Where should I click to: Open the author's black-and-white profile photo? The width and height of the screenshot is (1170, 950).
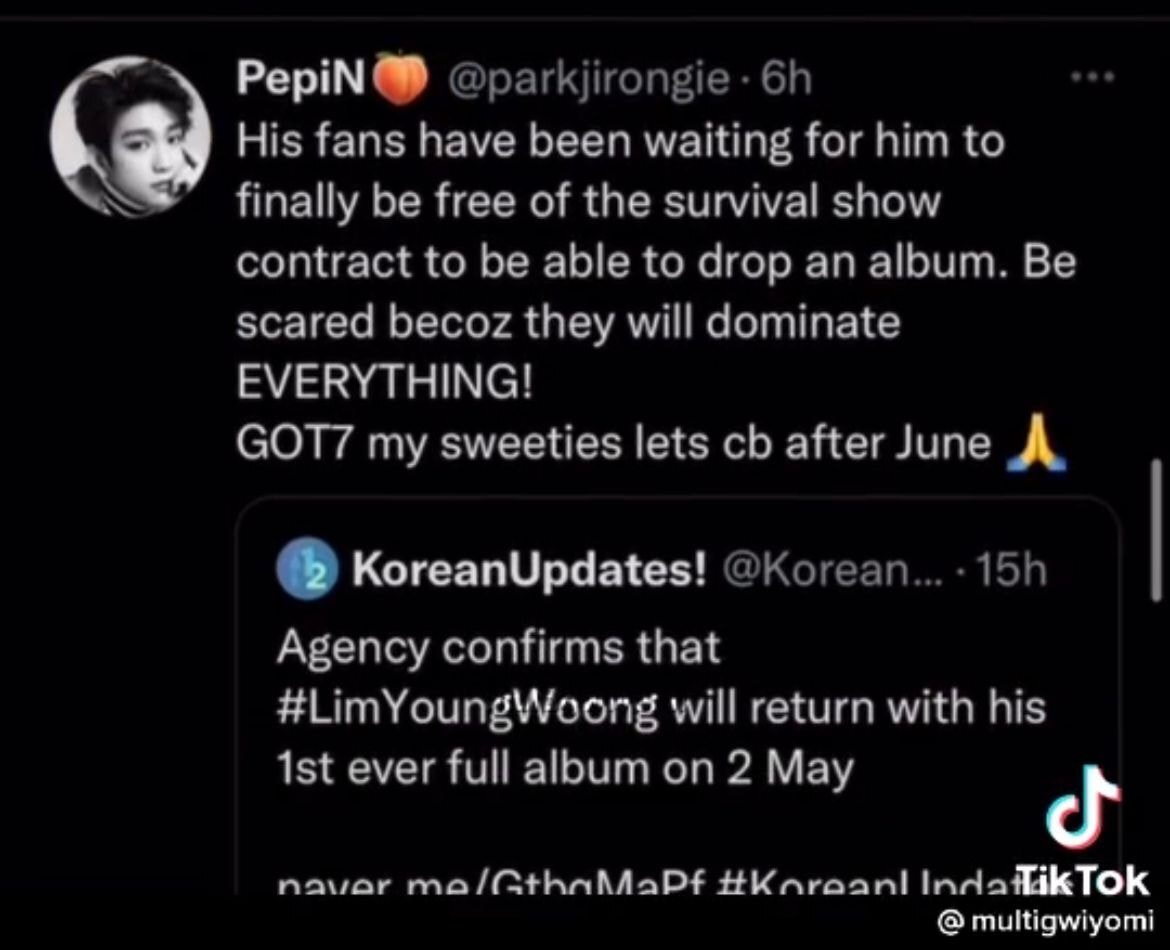(131, 137)
